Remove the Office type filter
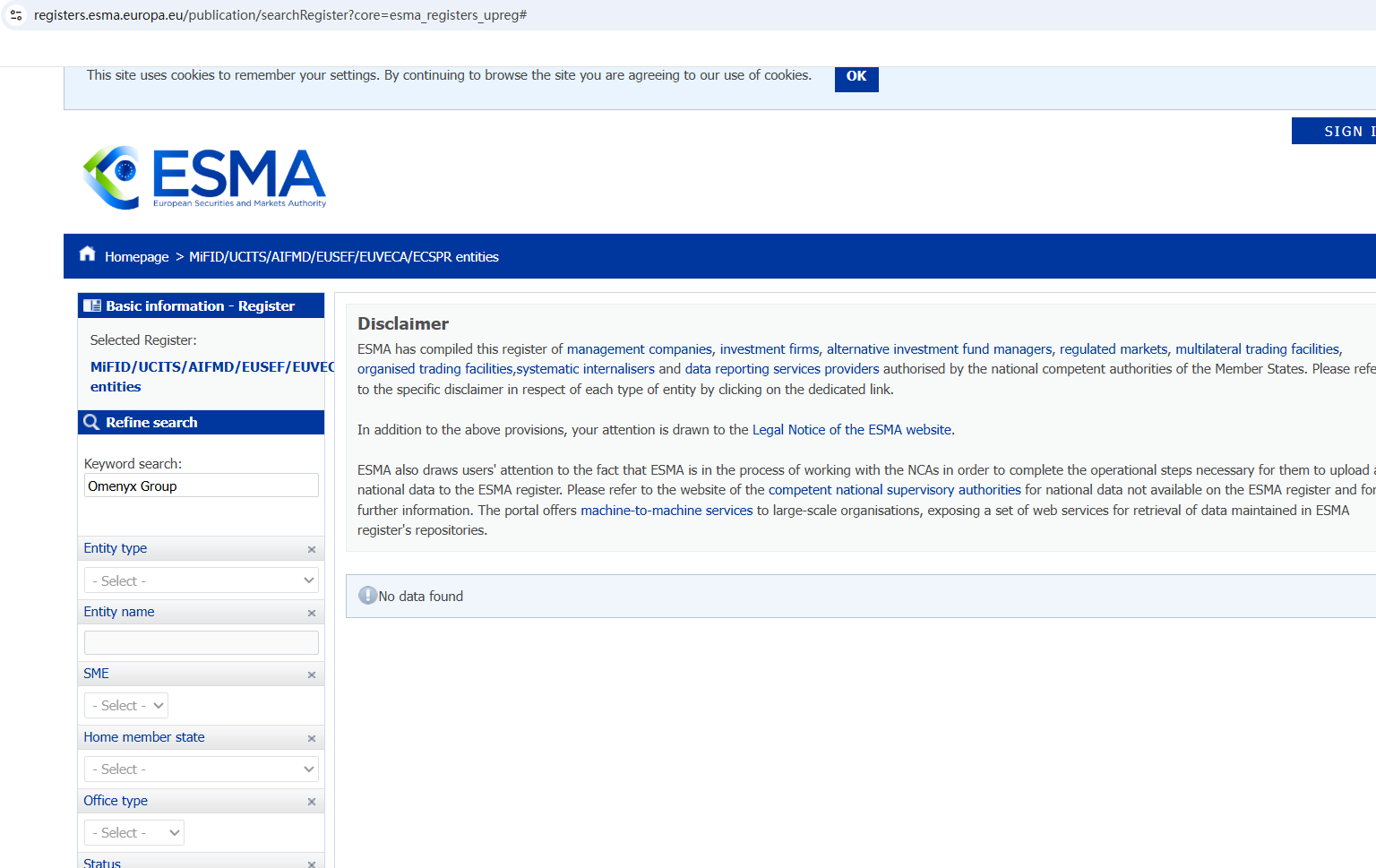 (x=312, y=802)
